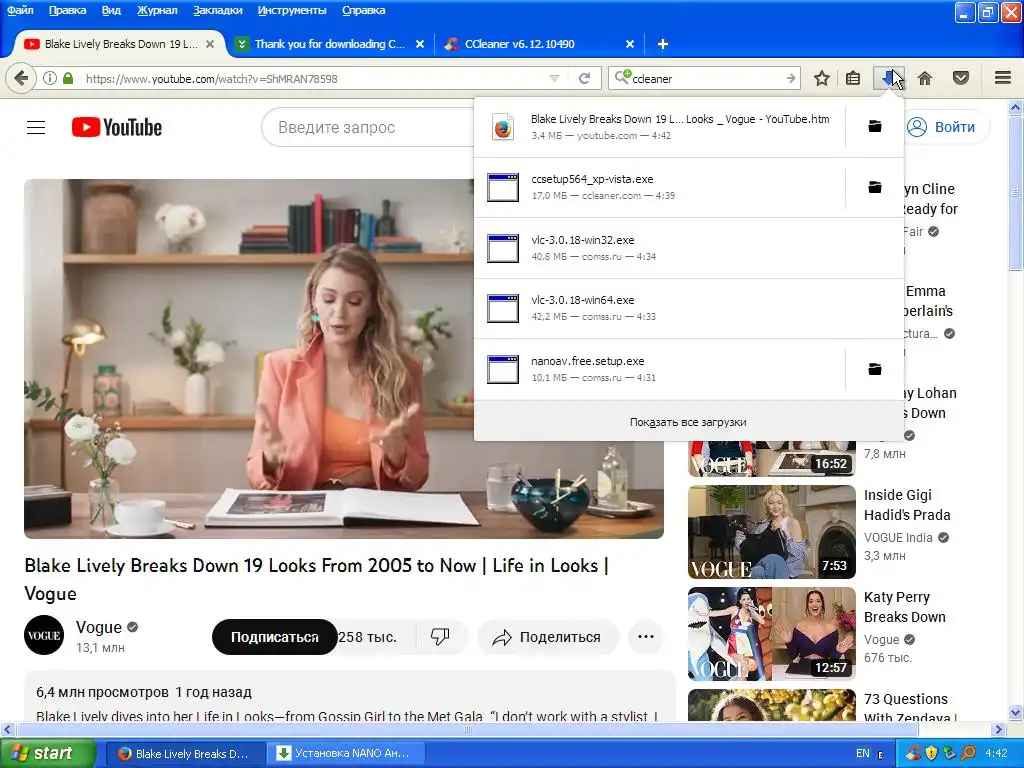1024x768 pixels.
Task: Open the Файл menu
Action: [x=20, y=10]
